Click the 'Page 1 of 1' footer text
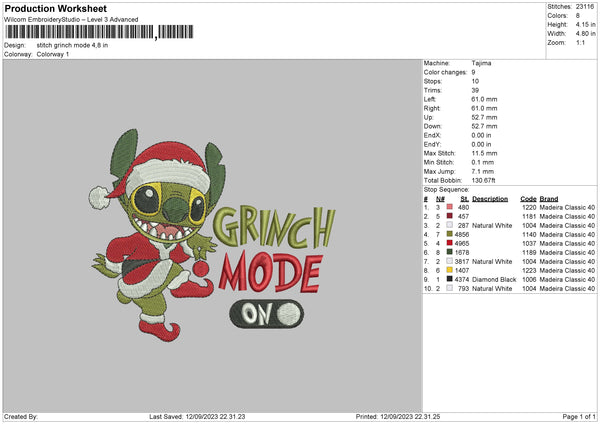The image size is (600, 424). tap(579, 417)
